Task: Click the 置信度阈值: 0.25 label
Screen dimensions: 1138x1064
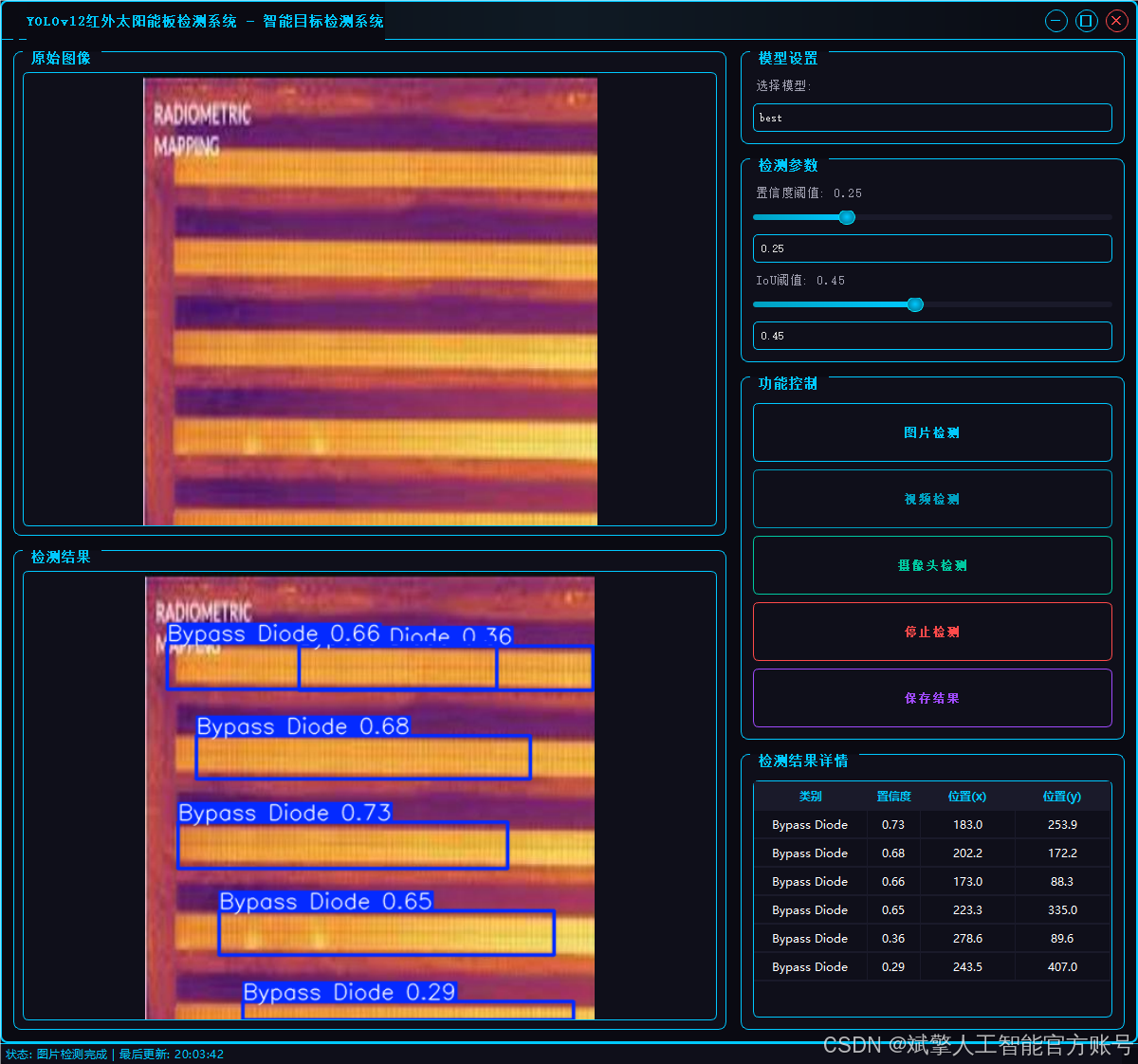Action: (809, 193)
